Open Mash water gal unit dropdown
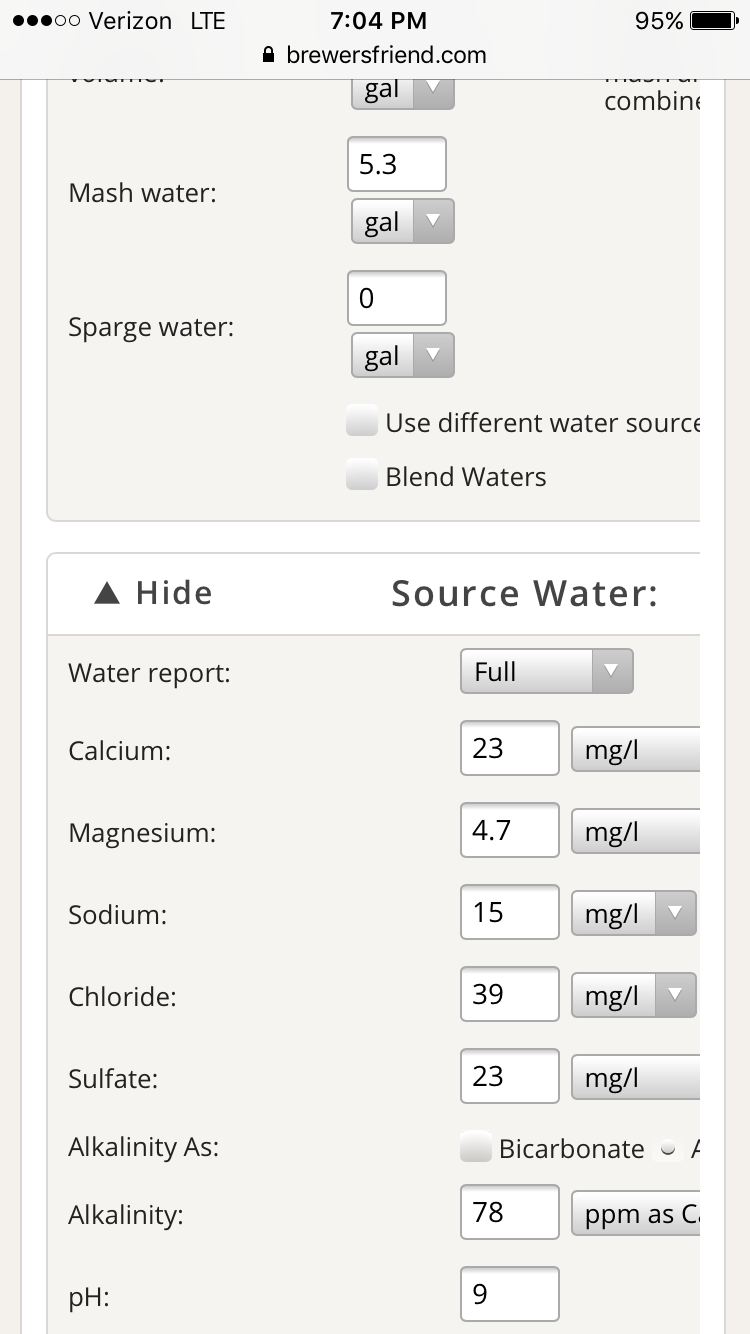Image resolution: width=750 pixels, height=1334 pixels. 402,221
